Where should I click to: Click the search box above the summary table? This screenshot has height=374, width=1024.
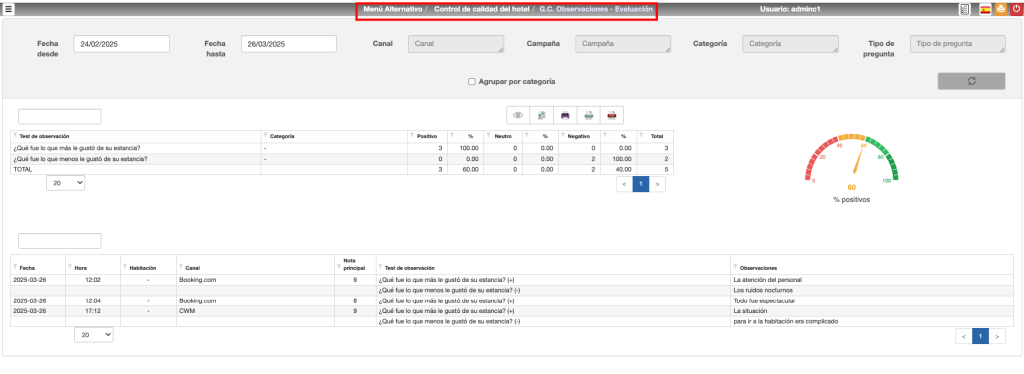[59, 116]
